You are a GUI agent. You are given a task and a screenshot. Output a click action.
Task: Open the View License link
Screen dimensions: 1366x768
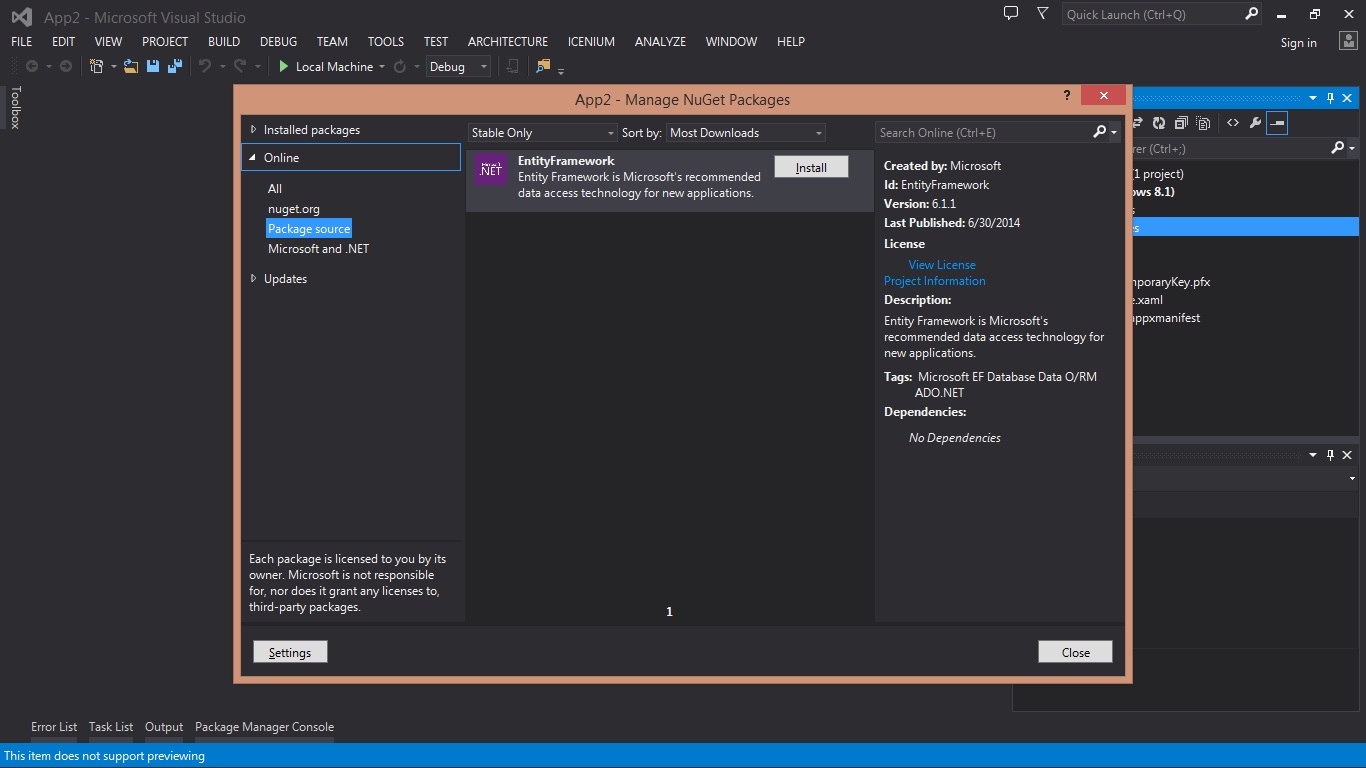pyautogui.click(x=942, y=265)
